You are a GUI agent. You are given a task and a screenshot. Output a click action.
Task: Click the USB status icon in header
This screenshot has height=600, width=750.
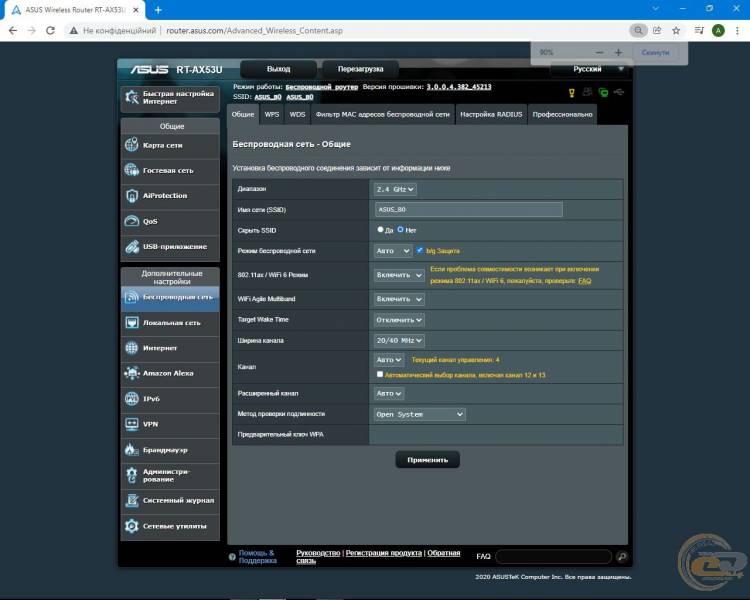tap(619, 92)
